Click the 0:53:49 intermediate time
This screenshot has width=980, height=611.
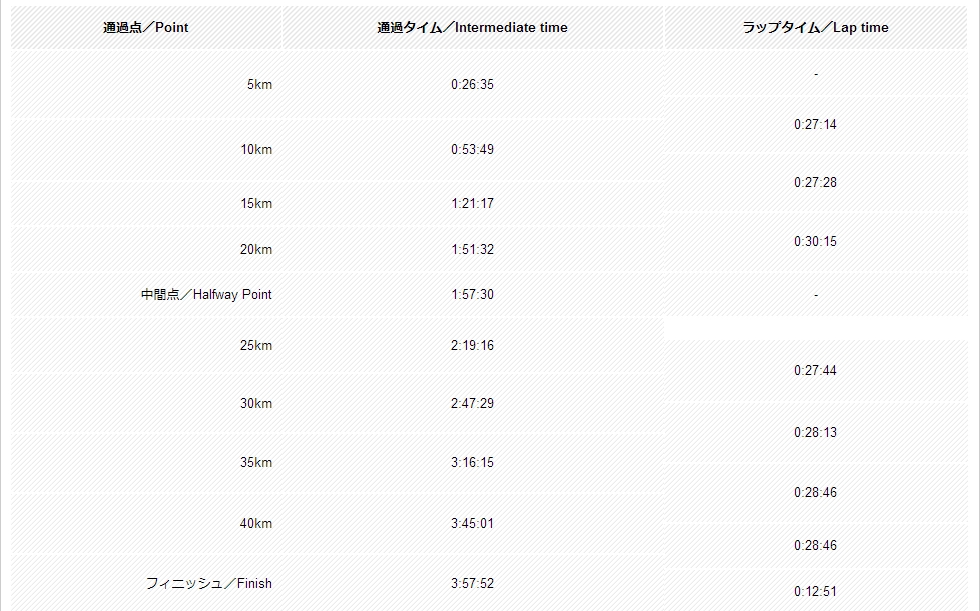[x=472, y=150]
